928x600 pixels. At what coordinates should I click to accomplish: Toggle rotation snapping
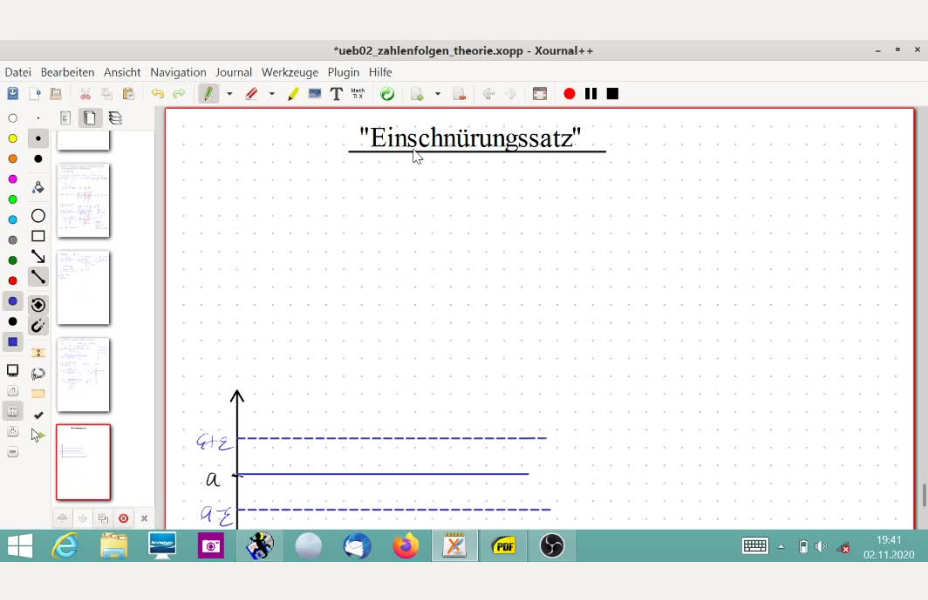point(38,305)
